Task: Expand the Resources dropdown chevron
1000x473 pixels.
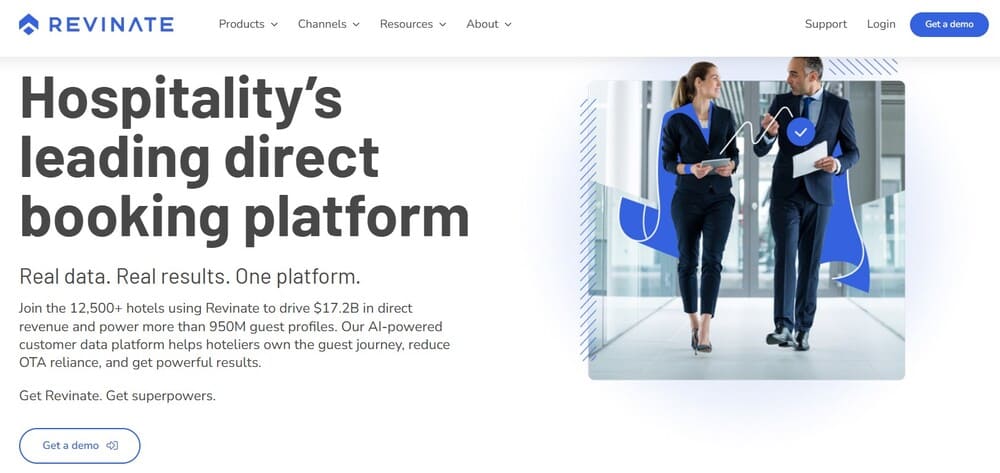Action: (x=443, y=25)
